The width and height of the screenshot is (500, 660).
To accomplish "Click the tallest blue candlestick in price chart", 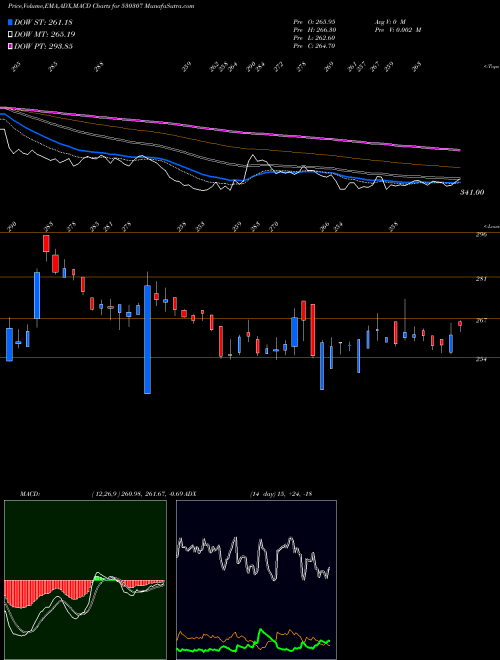I will 147,339.
